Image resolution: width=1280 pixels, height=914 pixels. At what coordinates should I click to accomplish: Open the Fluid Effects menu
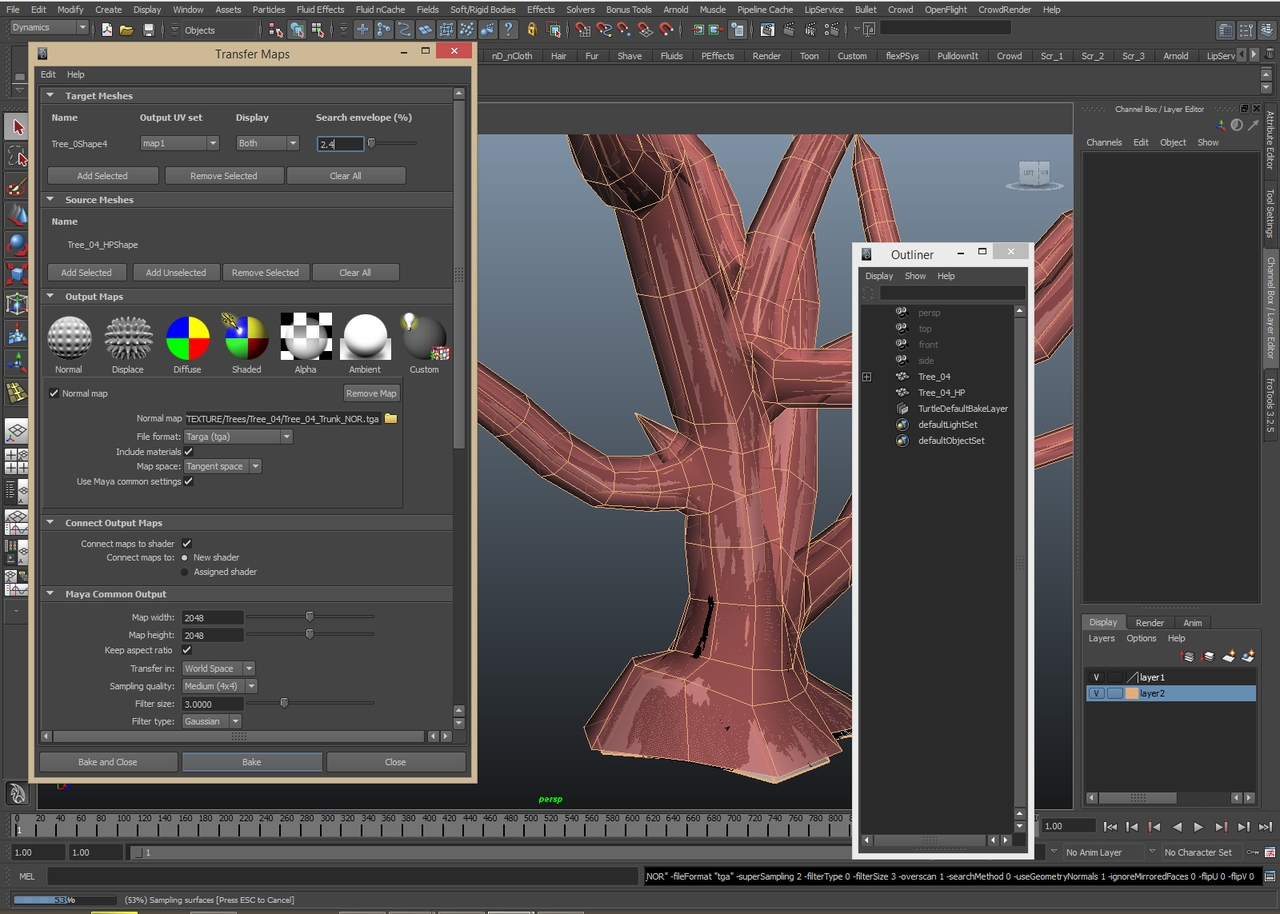coord(320,9)
